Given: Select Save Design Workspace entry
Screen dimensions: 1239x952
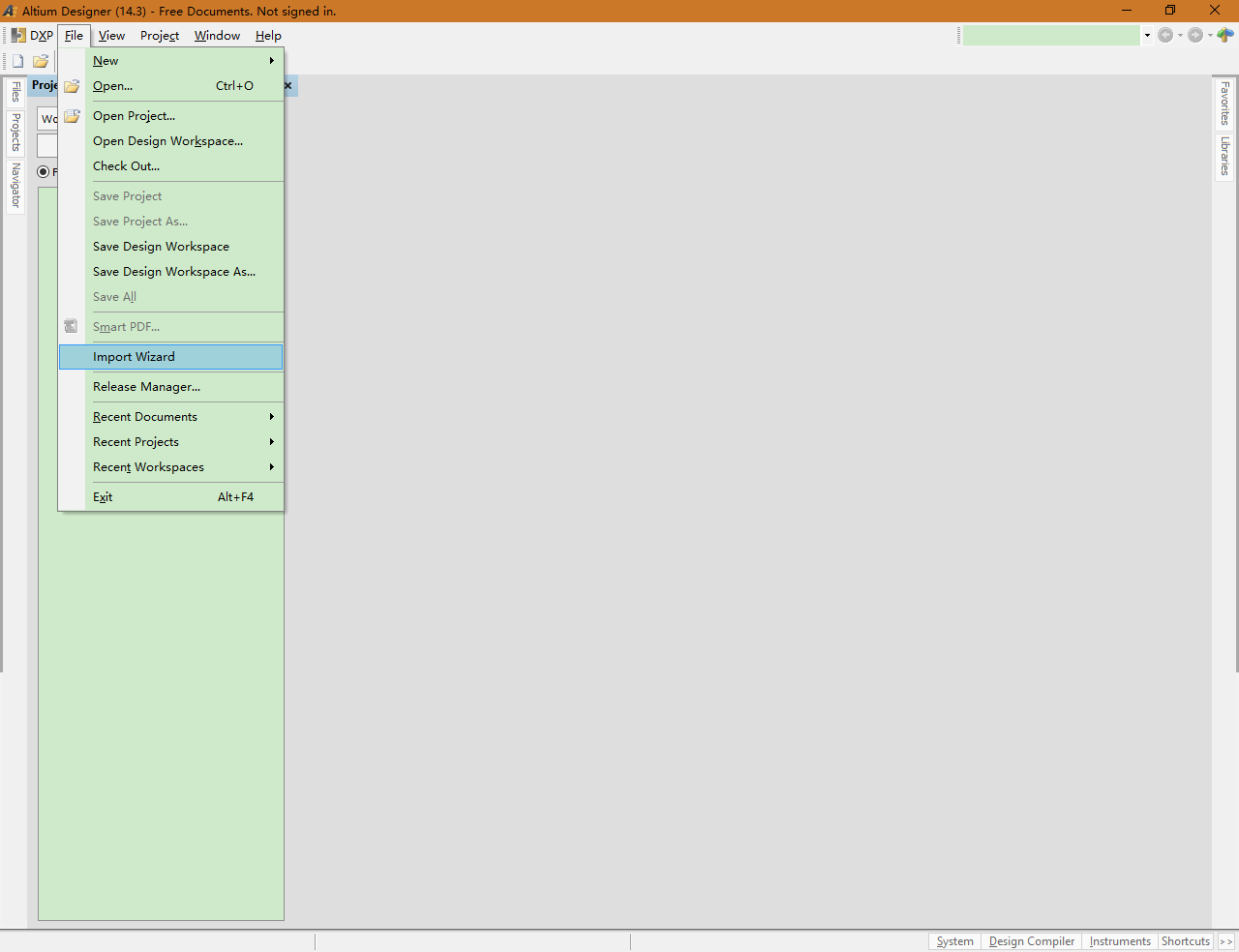Looking at the screenshot, I should tap(171, 247).
